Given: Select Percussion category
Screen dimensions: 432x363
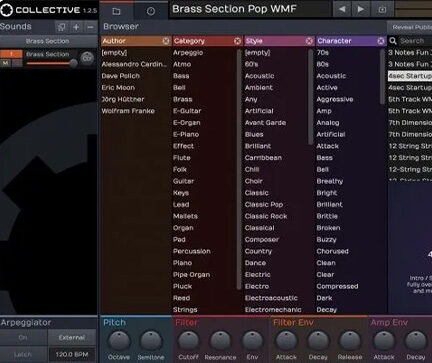Looking at the screenshot, I should pyautogui.click(x=192, y=251).
